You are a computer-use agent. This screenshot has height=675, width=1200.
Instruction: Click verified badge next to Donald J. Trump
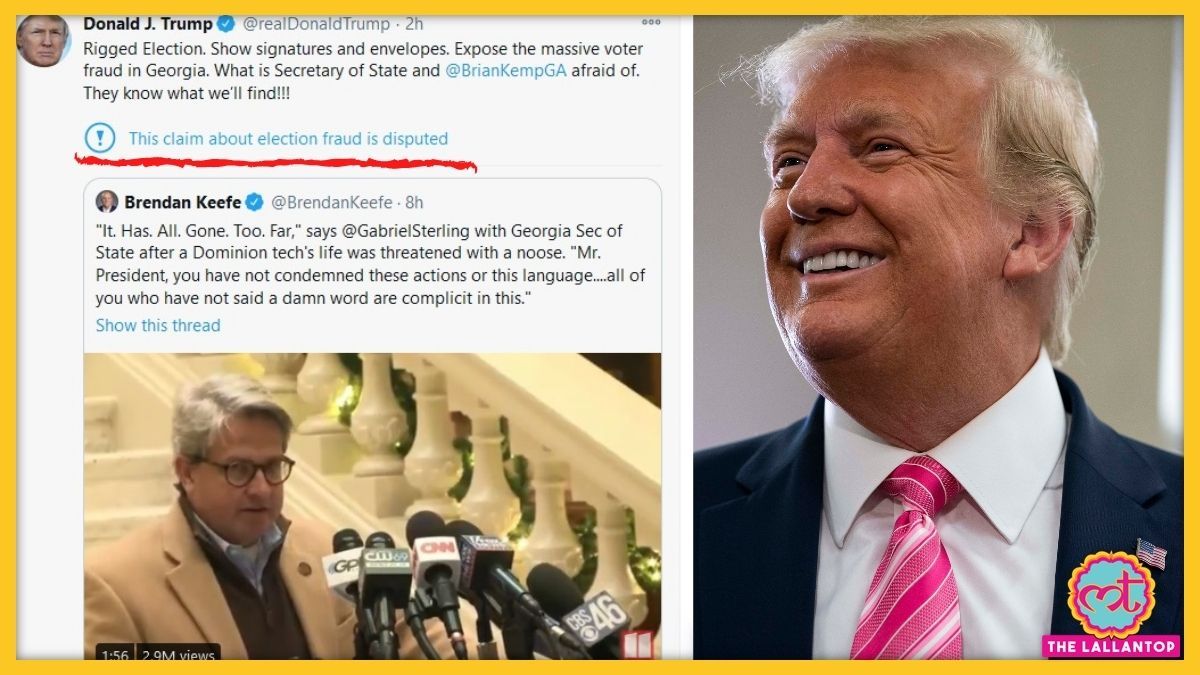coord(226,24)
